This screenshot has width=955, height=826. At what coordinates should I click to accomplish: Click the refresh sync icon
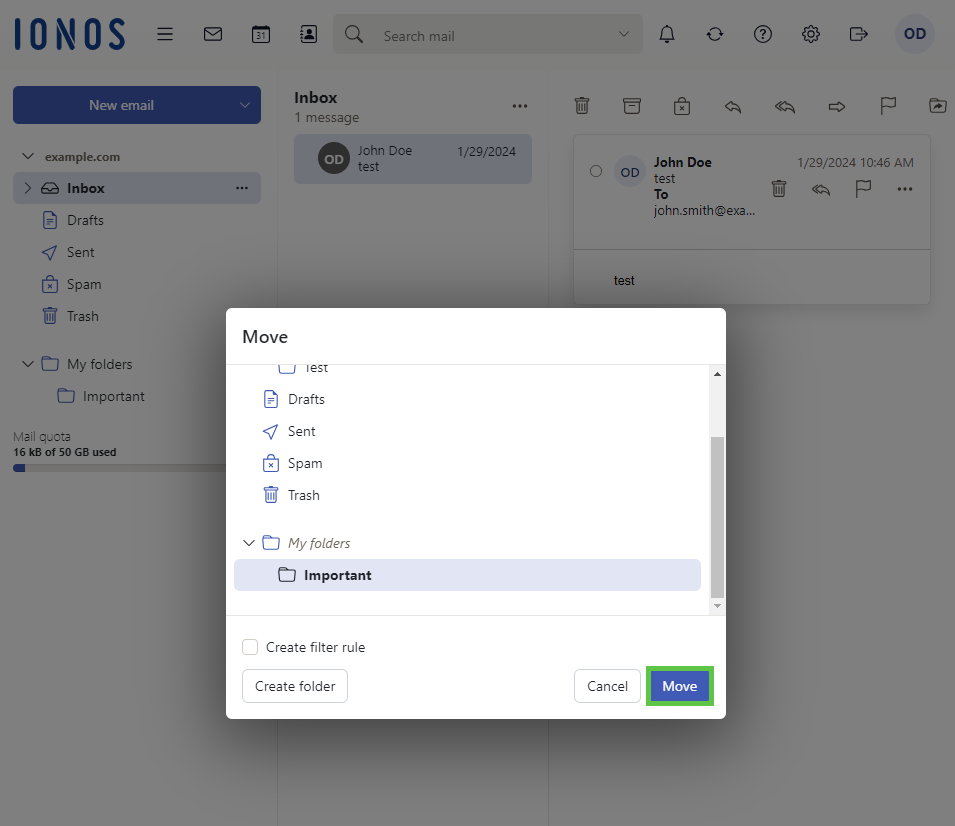pos(715,34)
